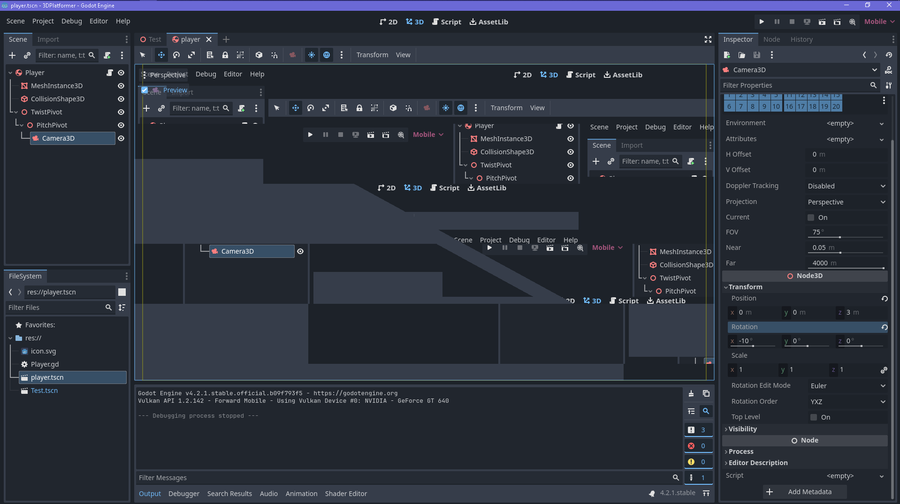900x504 pixels.
Task: Save resource with Inspector disk icon
Action: tap(757, 55)
